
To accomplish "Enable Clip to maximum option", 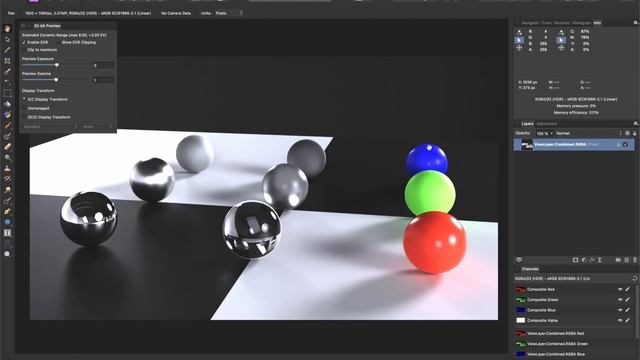I will (24, 50).
